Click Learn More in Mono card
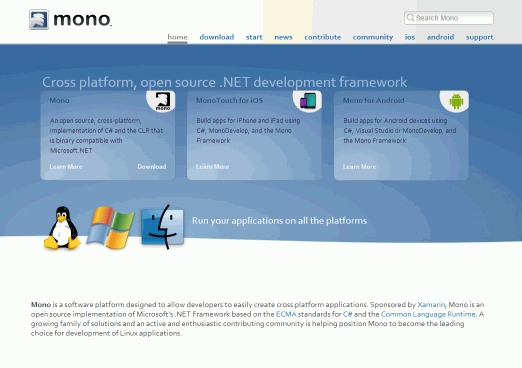Screen dimensions: 522x368 click(66, 167)
